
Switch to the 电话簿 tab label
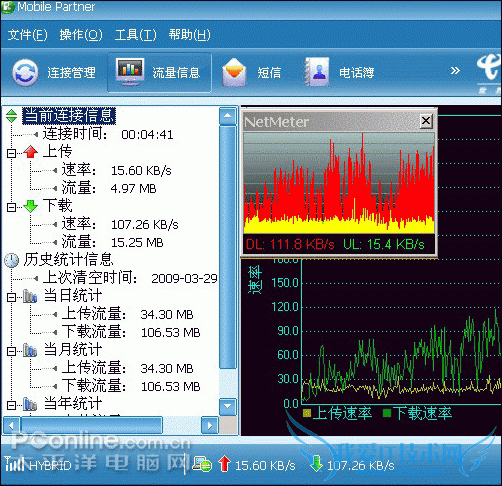pyautogui.click(x=356, y=73)
